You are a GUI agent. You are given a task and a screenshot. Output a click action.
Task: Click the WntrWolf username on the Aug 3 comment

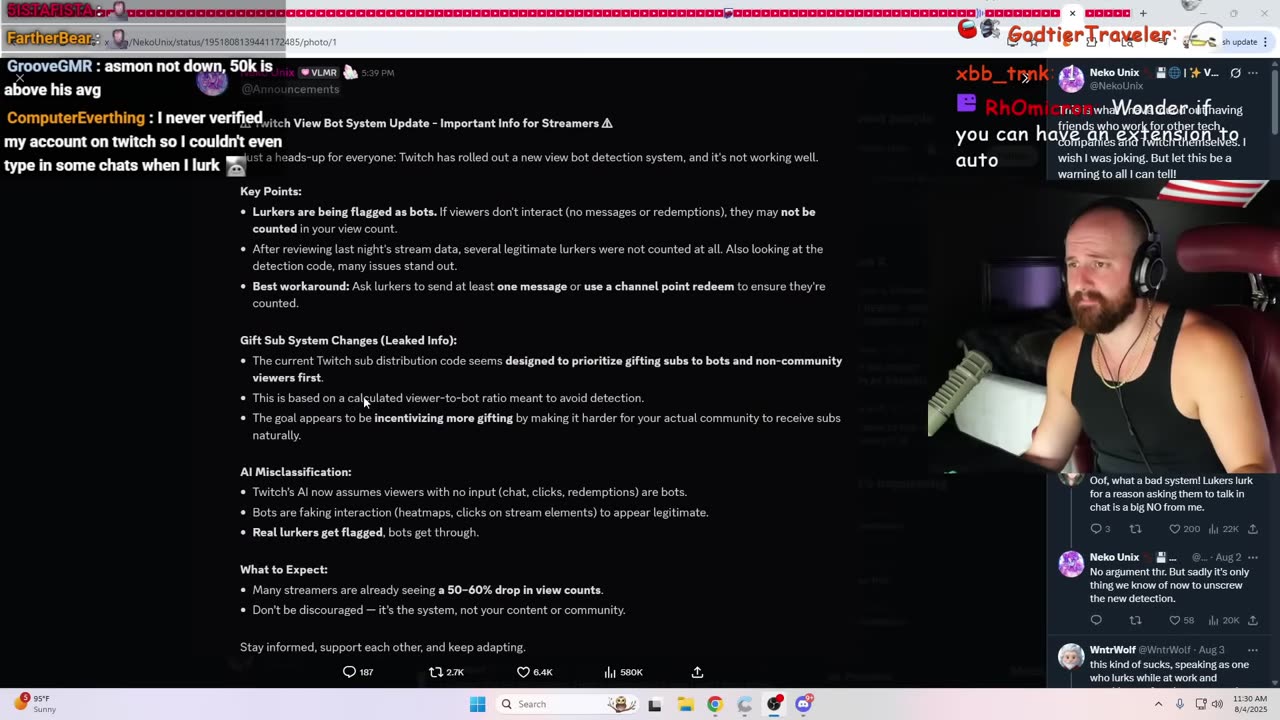(x=1111, y=650)
